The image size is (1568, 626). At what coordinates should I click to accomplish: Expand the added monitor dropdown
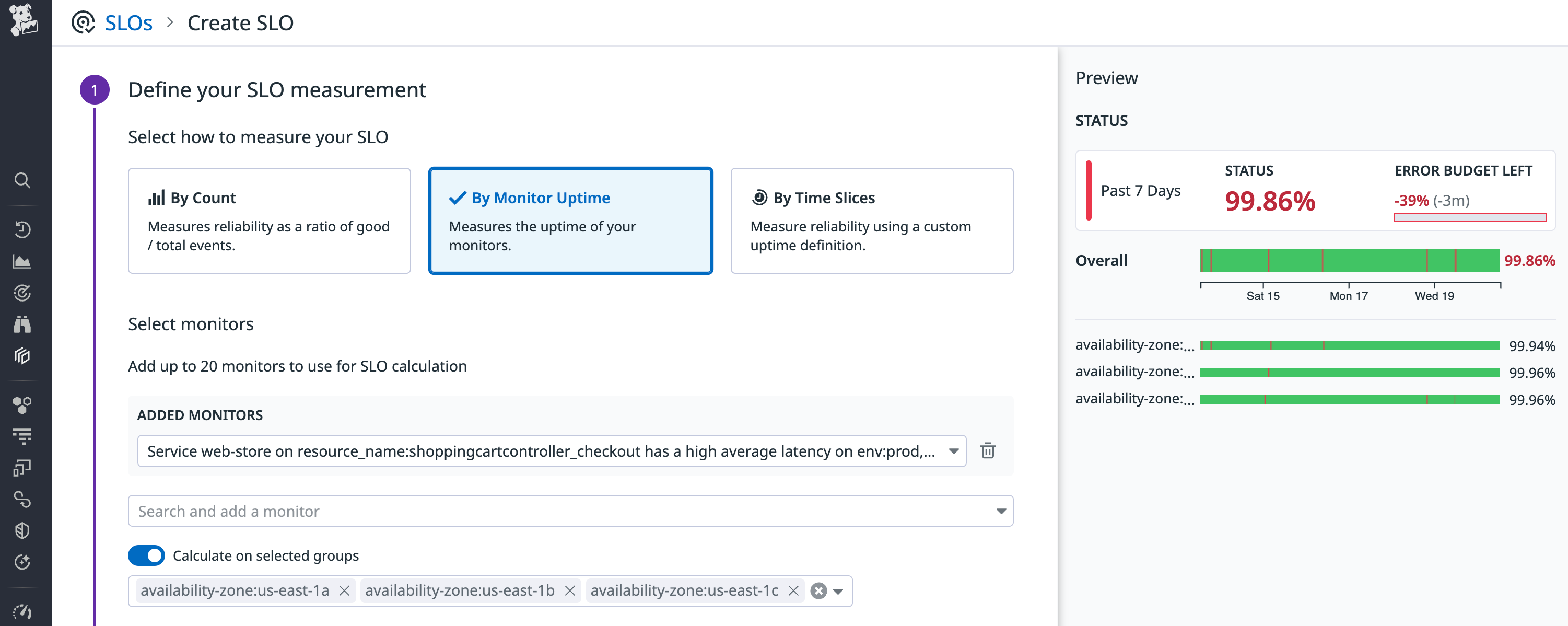click(x=953, y=451)
